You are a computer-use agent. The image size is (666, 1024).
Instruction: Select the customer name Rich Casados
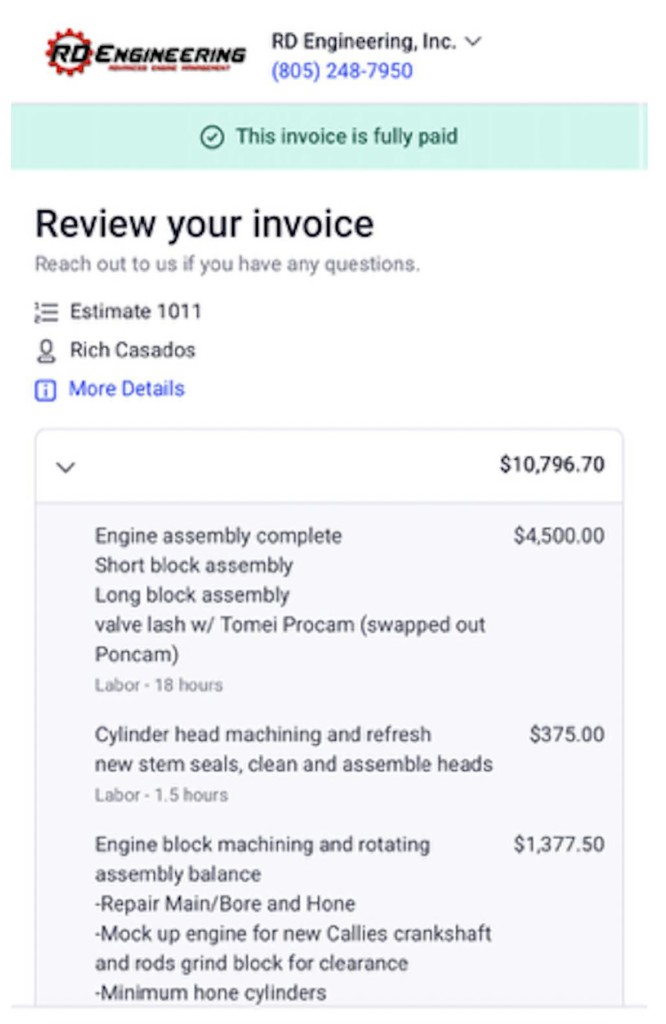tap(132, 351)
